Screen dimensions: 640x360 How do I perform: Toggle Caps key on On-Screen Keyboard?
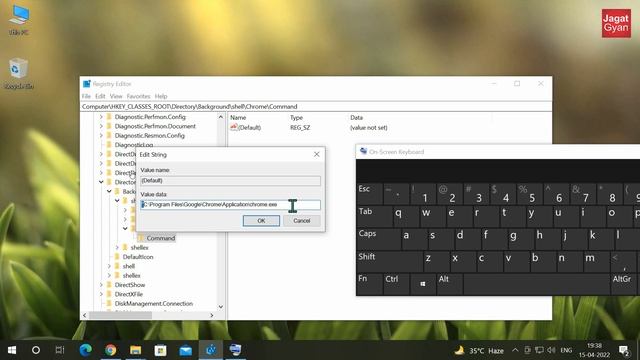click(x=379, y=239)
